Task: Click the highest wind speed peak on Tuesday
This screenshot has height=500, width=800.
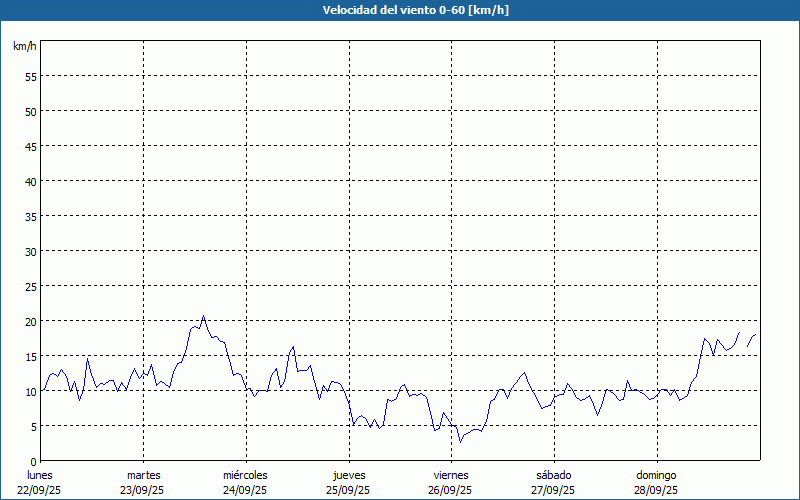Action: click(204, 316)
